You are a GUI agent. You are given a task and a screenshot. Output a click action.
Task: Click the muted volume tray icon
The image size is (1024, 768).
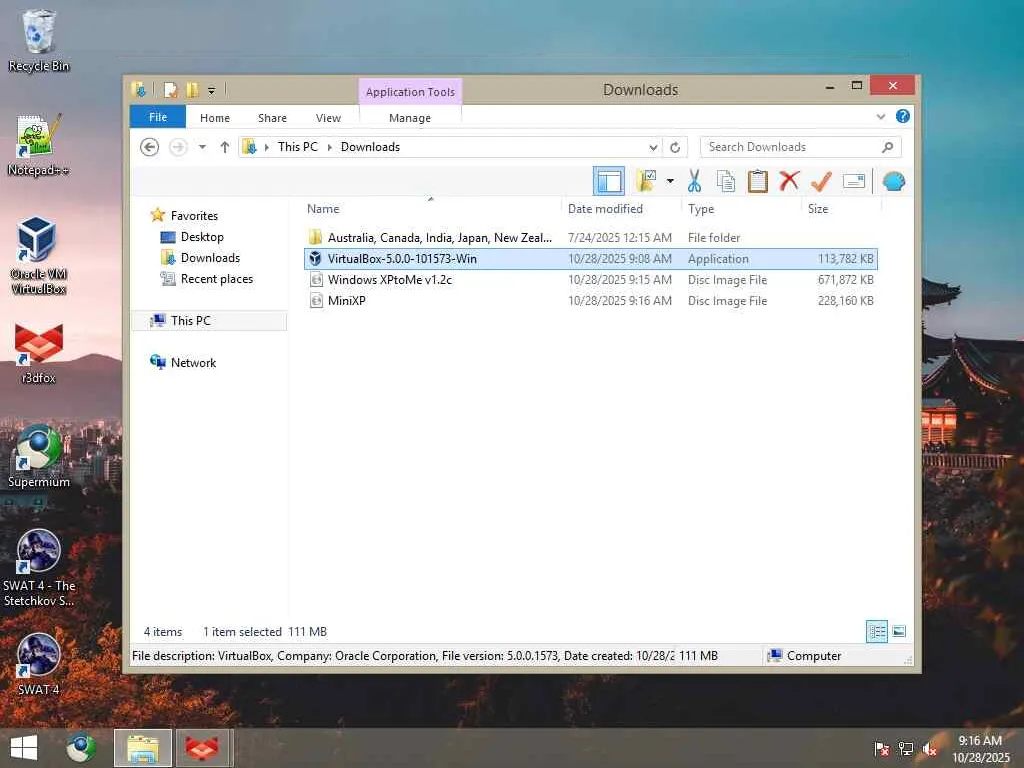tap(929, 748)
